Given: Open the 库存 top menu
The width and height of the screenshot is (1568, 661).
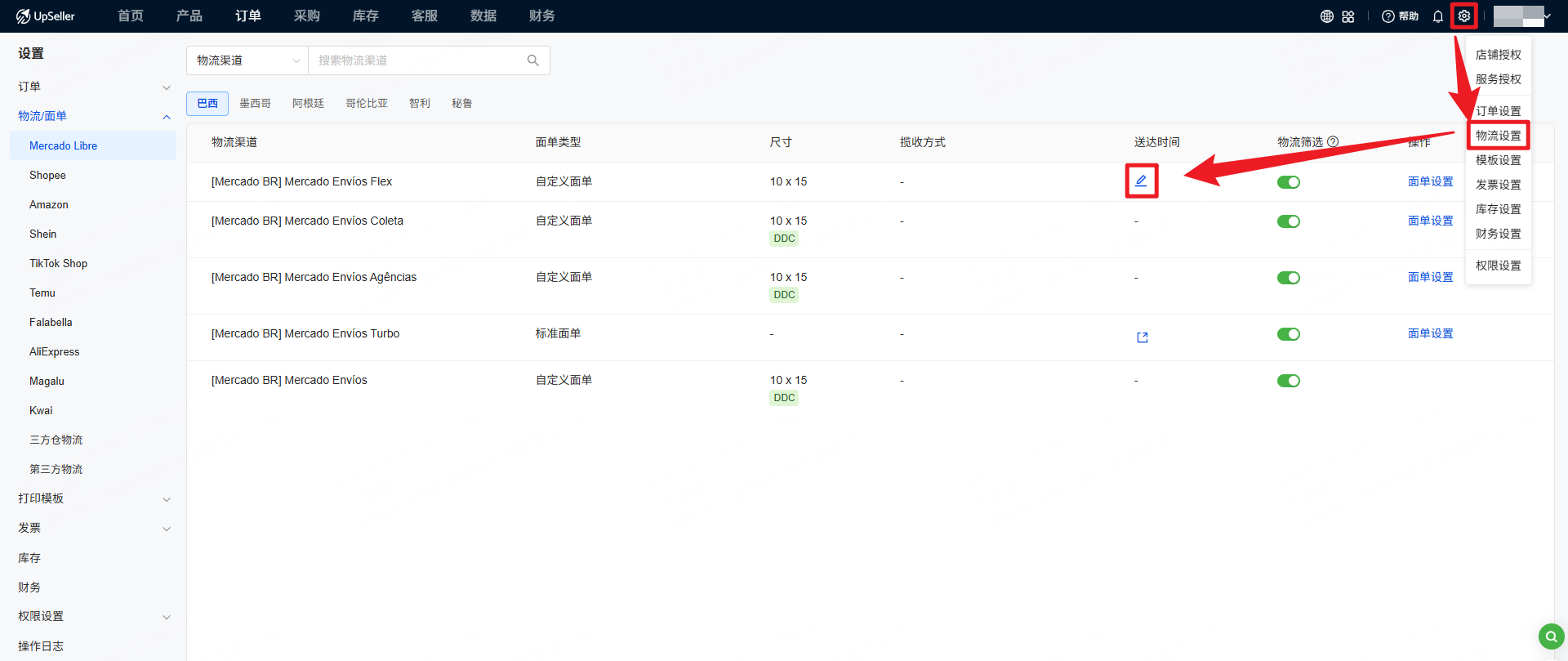Looking at the screenshot, I should (x=366, y=16).
